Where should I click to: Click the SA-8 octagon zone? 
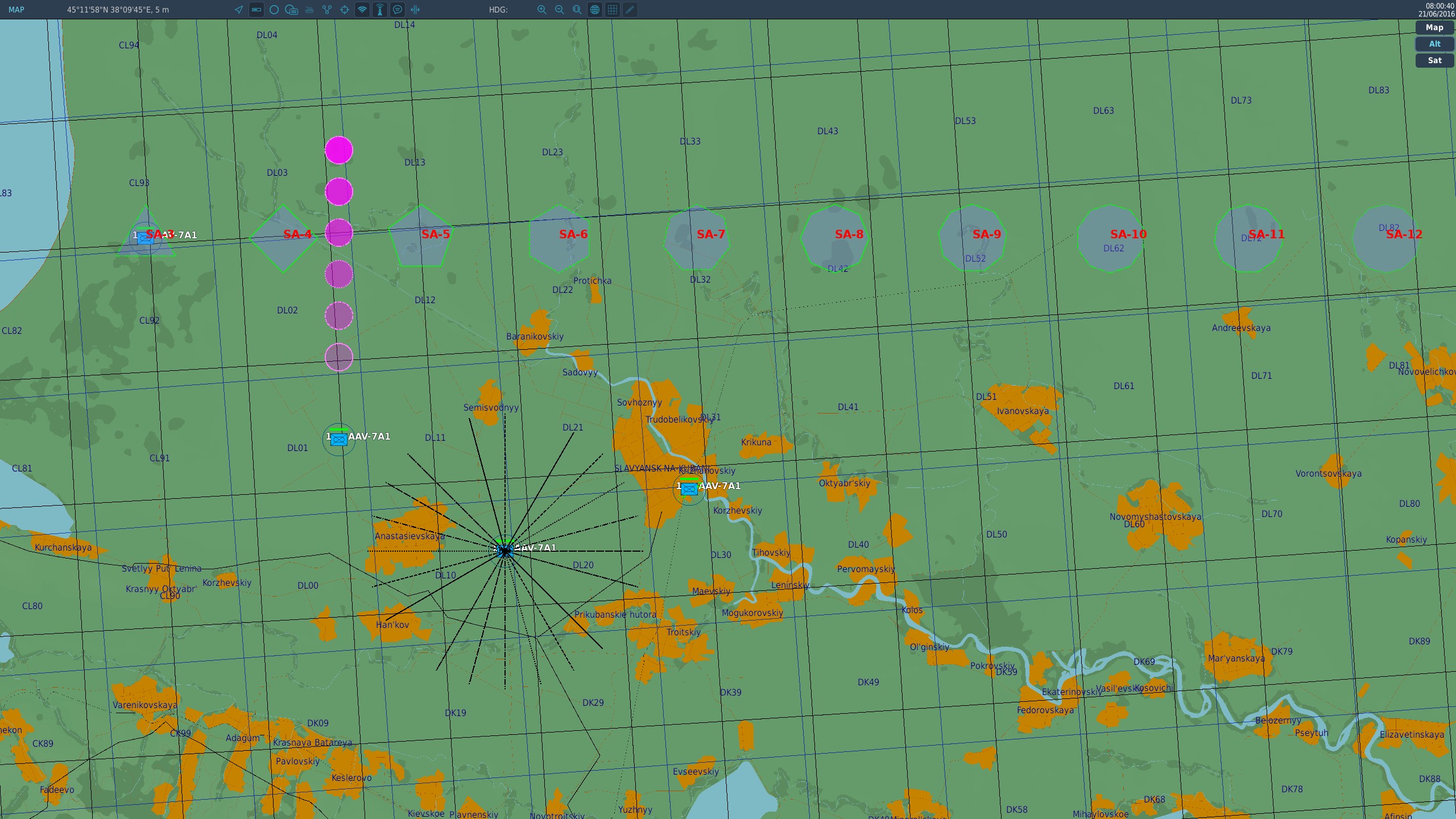835,238
